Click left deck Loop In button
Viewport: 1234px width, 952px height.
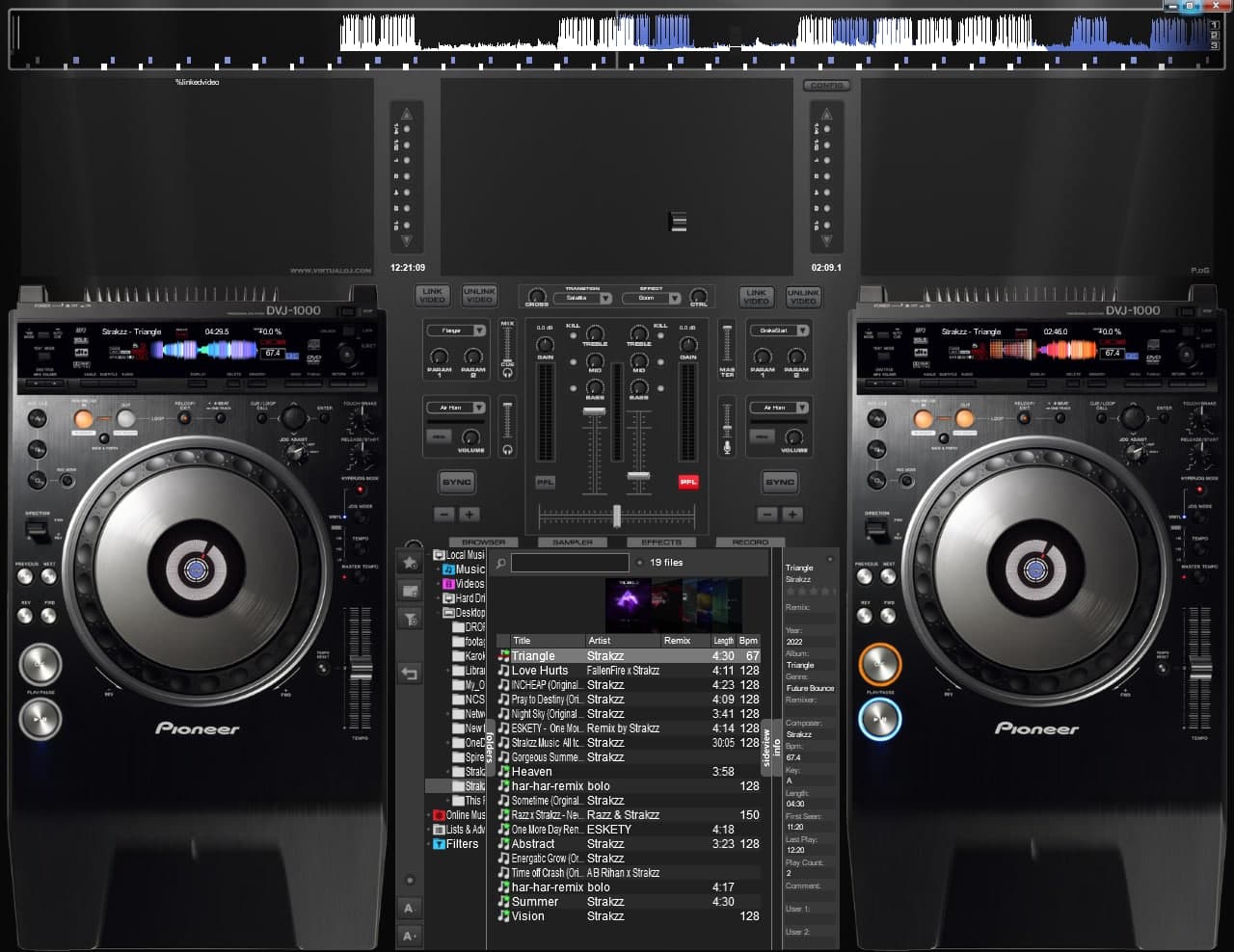click(84, 418)
